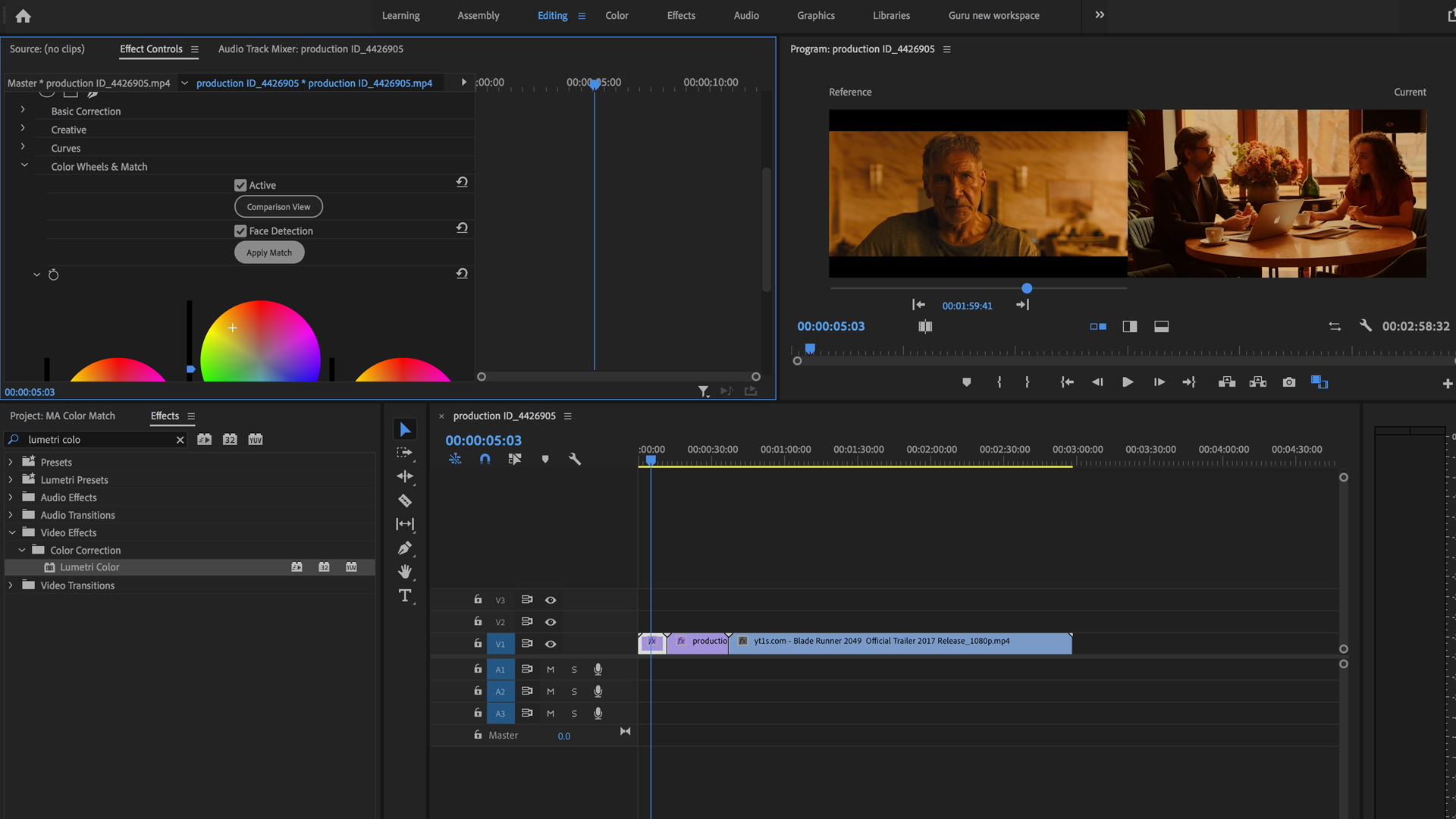Select the Type tool
The height and width of the screenshot is (819, 1456).
[x=405, y=596]
